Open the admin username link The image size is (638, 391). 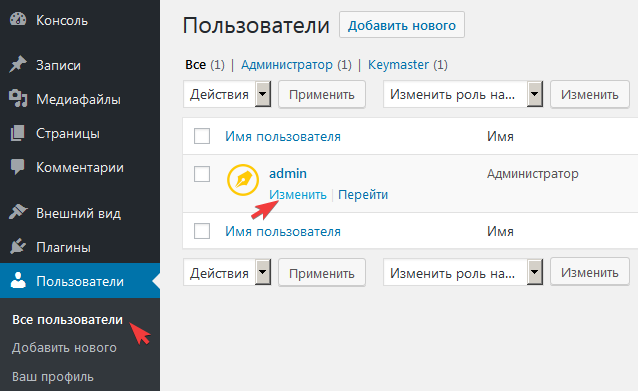point(288,174)
